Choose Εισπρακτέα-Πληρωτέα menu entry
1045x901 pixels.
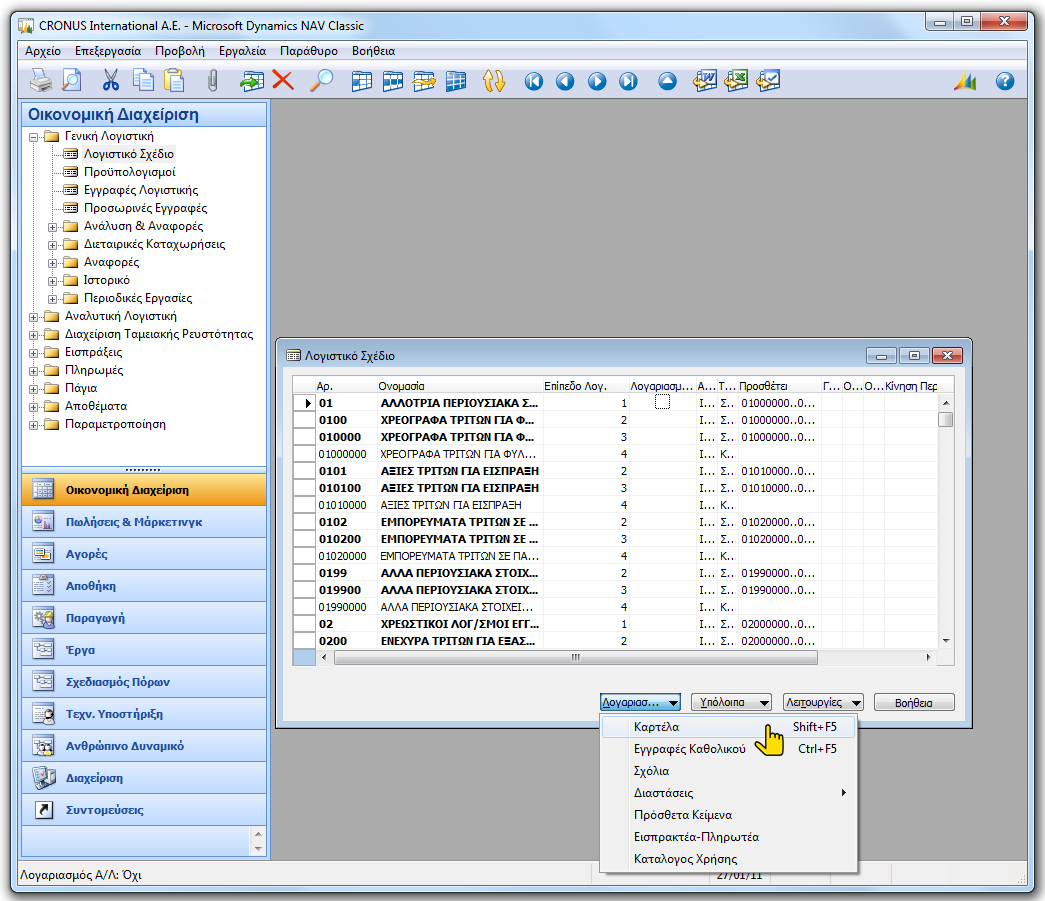pyautogui.click(x=728, y=837)
